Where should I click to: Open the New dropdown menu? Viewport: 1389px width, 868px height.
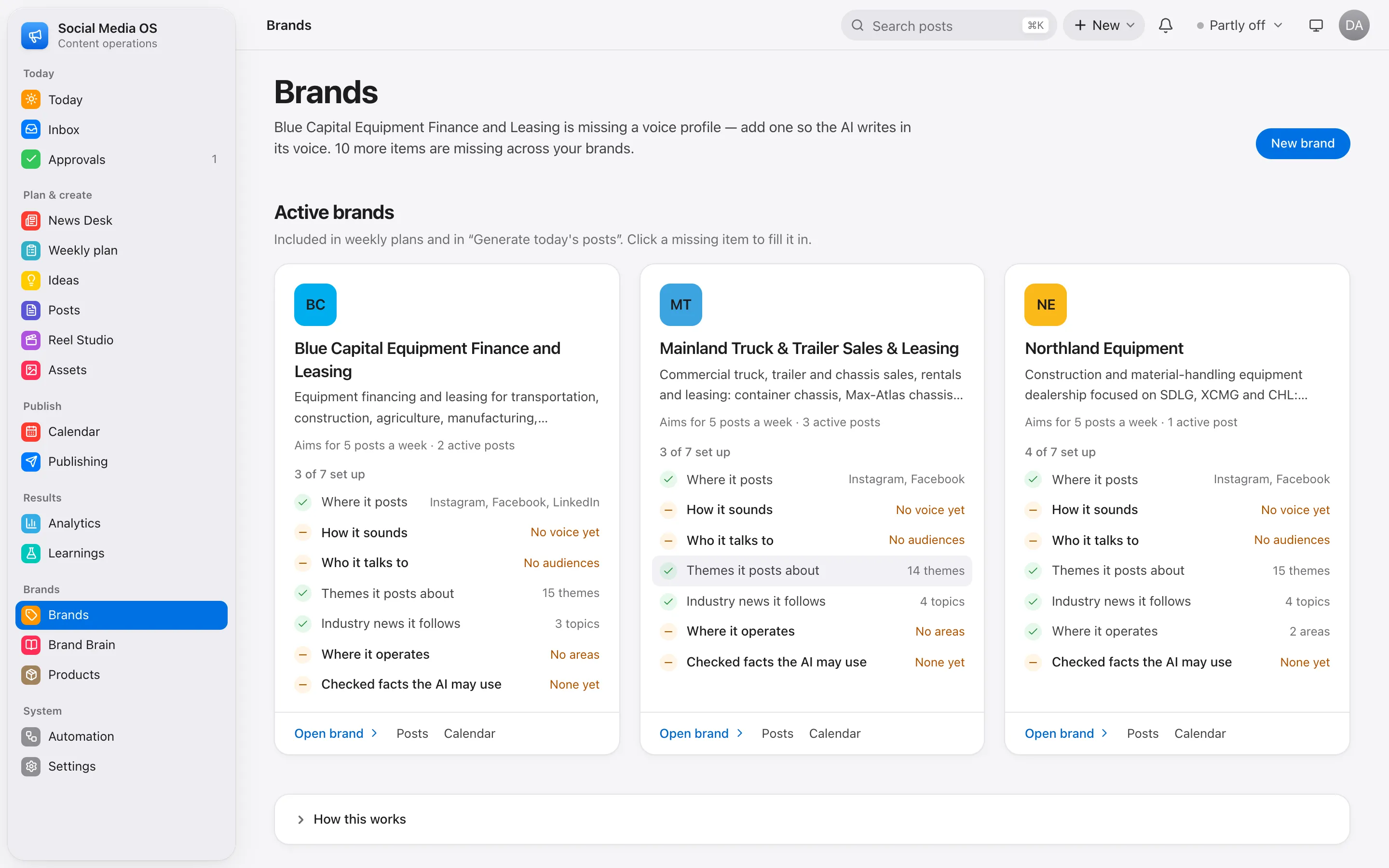pyautogui.click(x=1104, y=25)
